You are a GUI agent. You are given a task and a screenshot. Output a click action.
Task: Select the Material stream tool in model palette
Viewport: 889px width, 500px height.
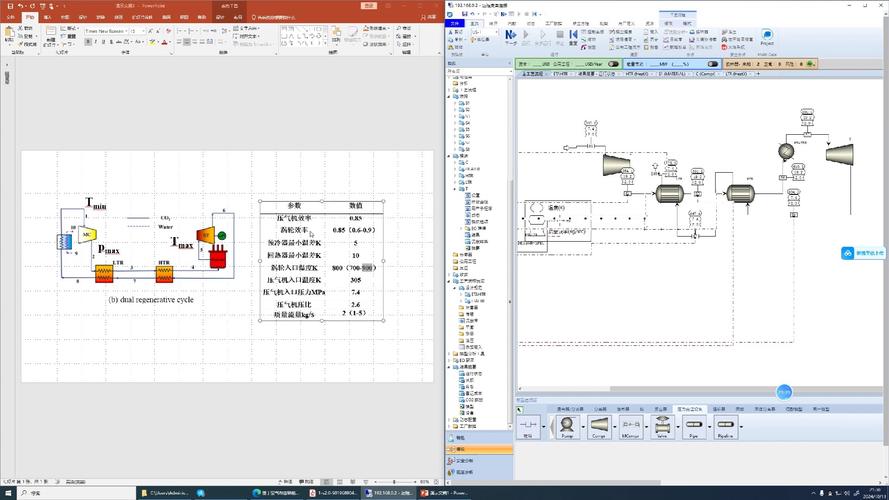point(528,426)
